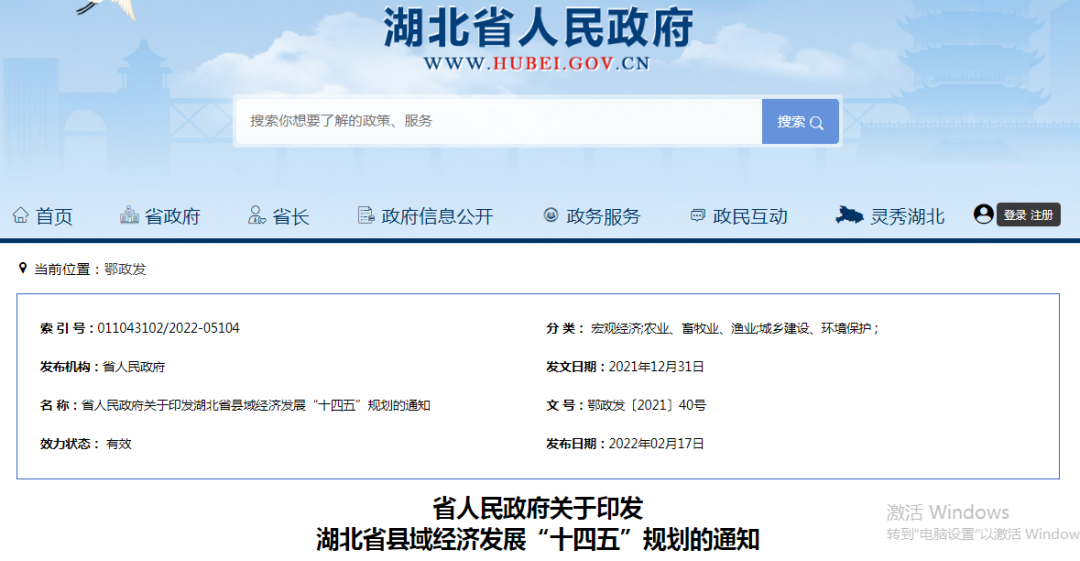Image resolution: width=1080 pixels, height=561 pixels.
Task: Click the 名称 value of the document
Action: coord(256,405)
